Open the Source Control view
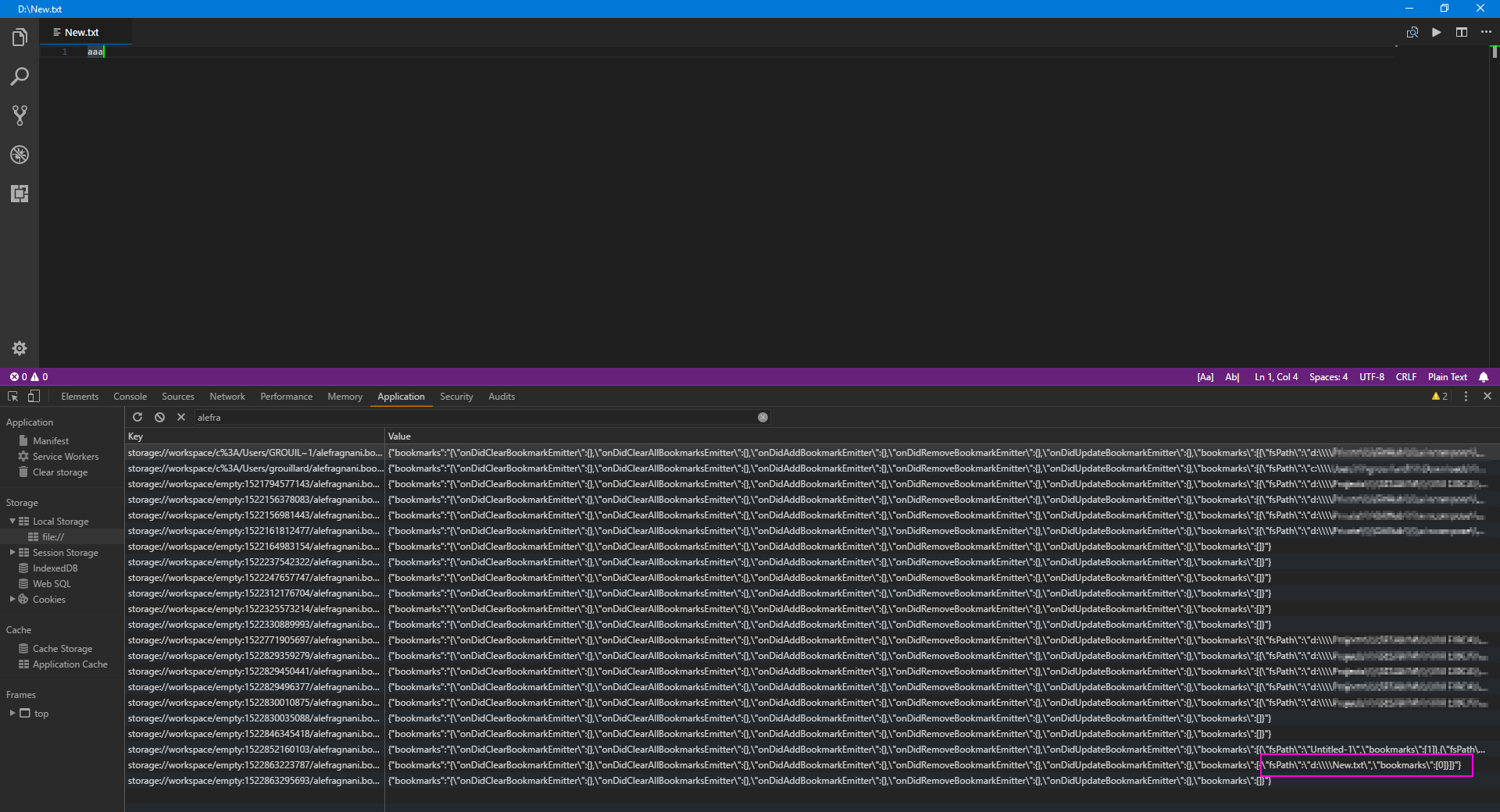The image size is (1500, 812). (19, 115)
